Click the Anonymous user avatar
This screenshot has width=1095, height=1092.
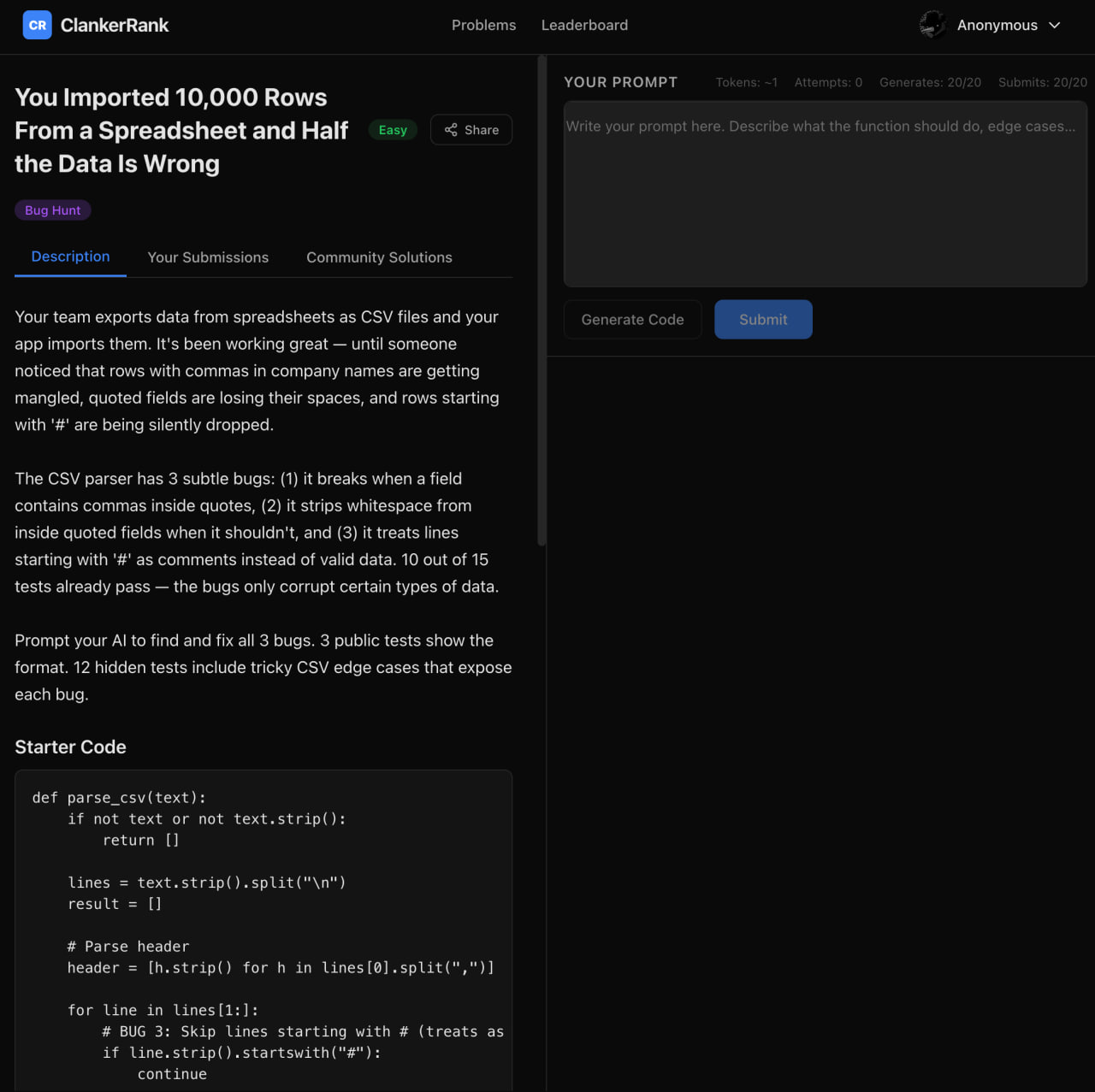(932, 25)
